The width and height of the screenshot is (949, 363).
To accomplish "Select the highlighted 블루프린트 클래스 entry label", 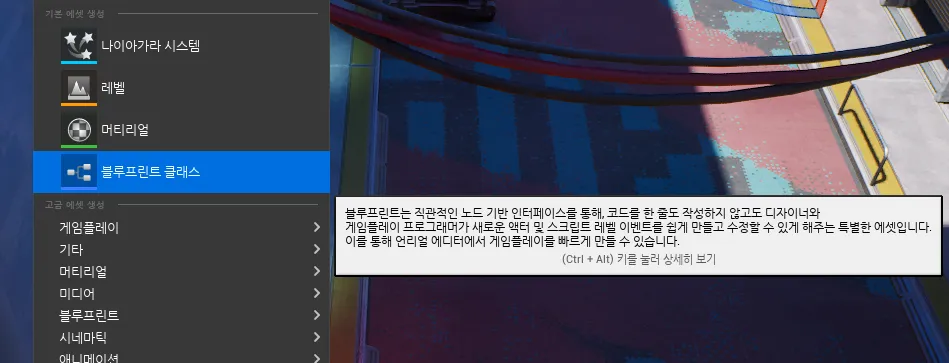I will (151, 172).
